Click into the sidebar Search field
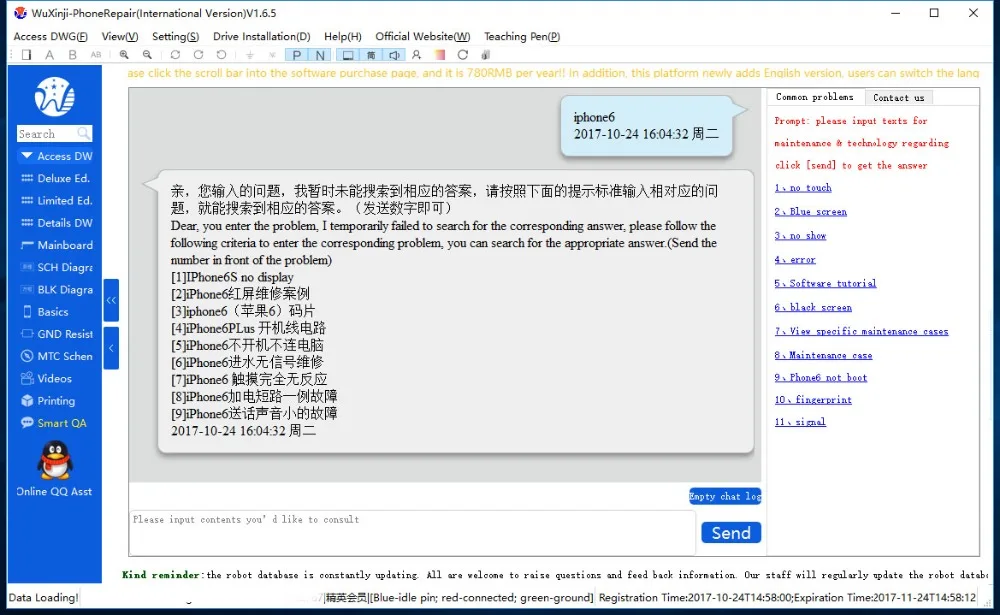This screenshot has width=1000, height=615. (47, 133)
